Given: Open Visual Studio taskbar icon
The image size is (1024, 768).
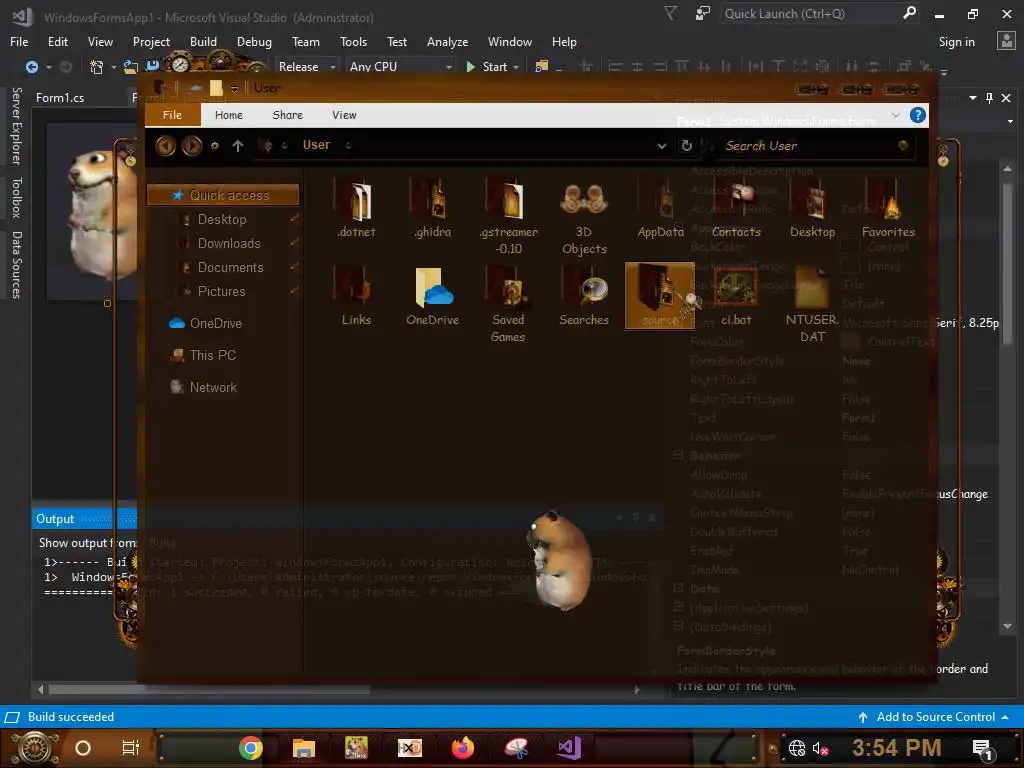Looking at the screenshot, I should (x=569, y=748).
